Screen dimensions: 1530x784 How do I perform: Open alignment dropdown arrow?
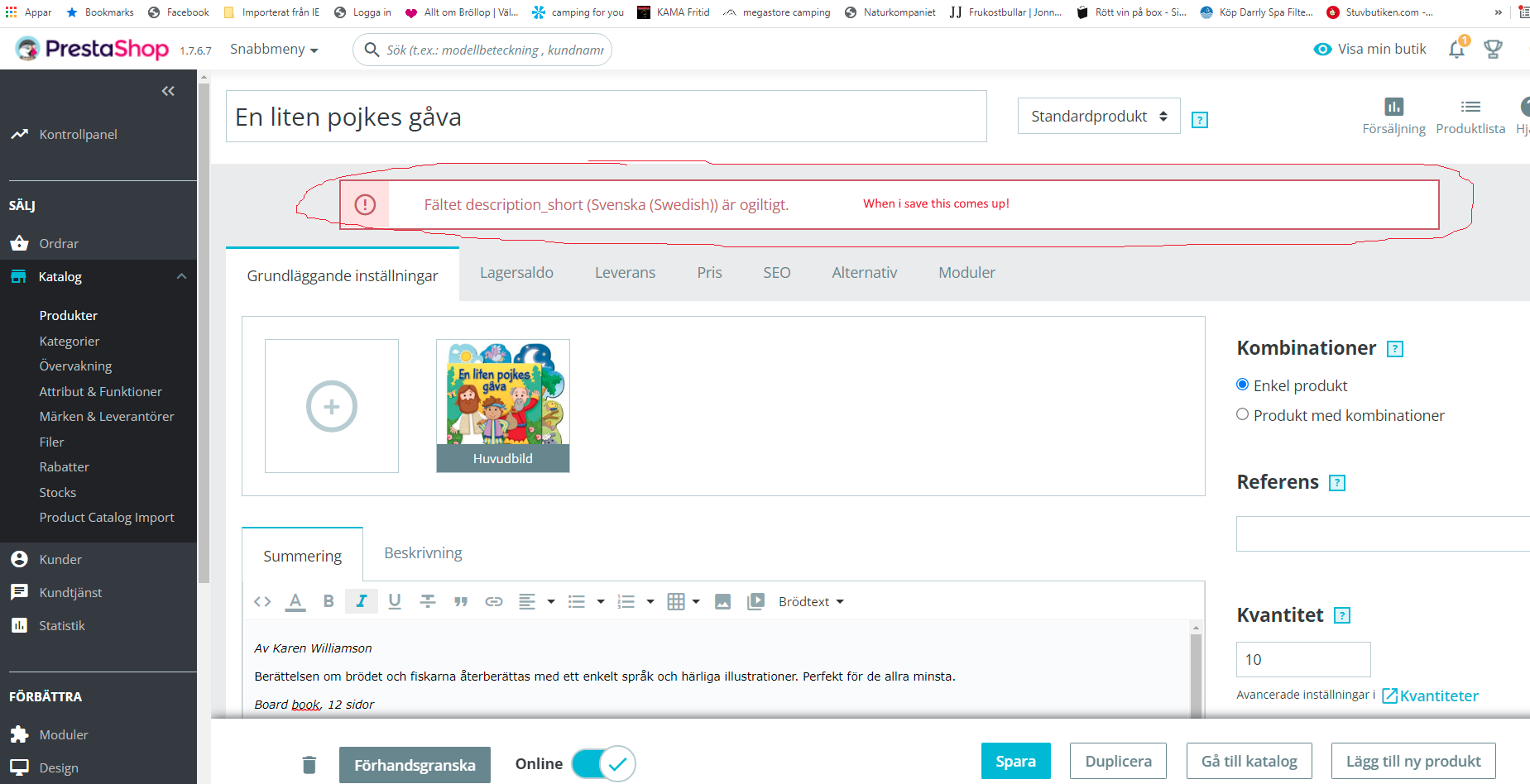coord(551,601)
